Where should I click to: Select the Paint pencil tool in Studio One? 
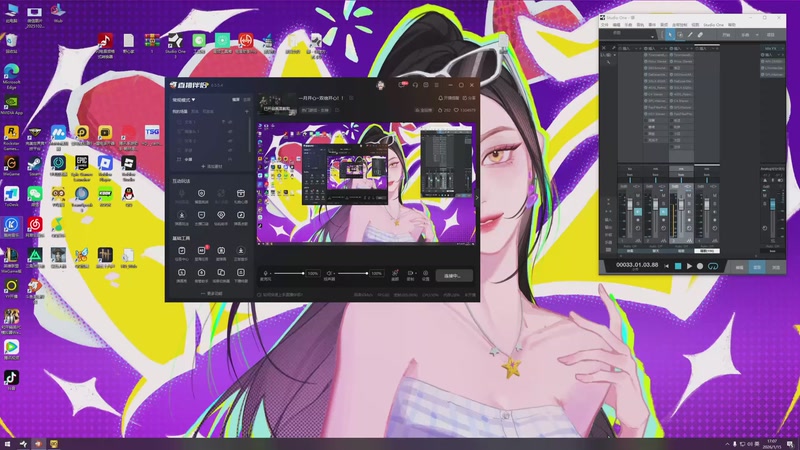(x=690, y=35)
